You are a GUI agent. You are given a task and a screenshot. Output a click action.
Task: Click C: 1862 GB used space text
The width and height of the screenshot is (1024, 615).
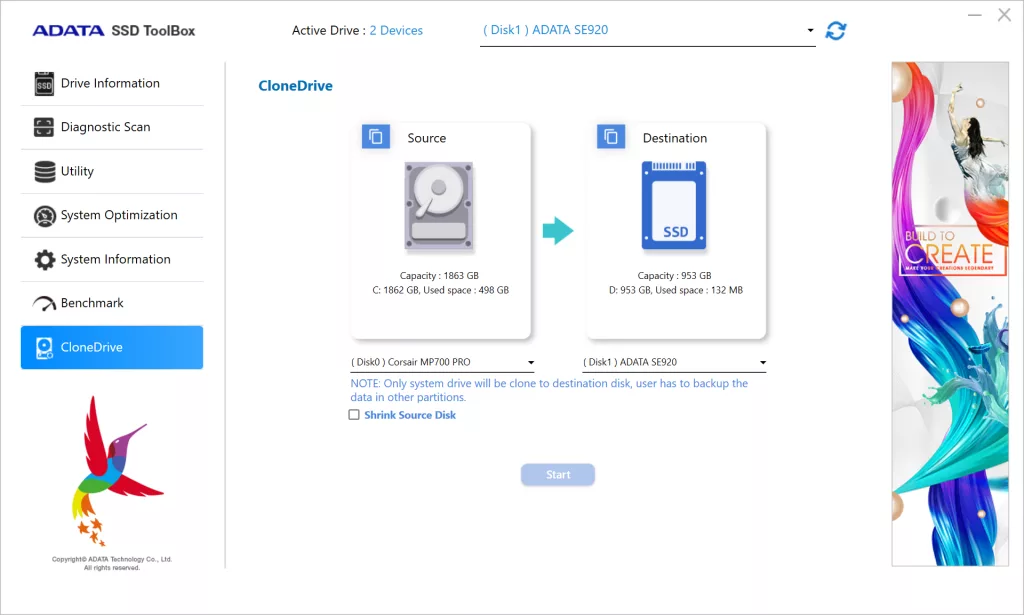pyautogui.click(x=440, y=291)
